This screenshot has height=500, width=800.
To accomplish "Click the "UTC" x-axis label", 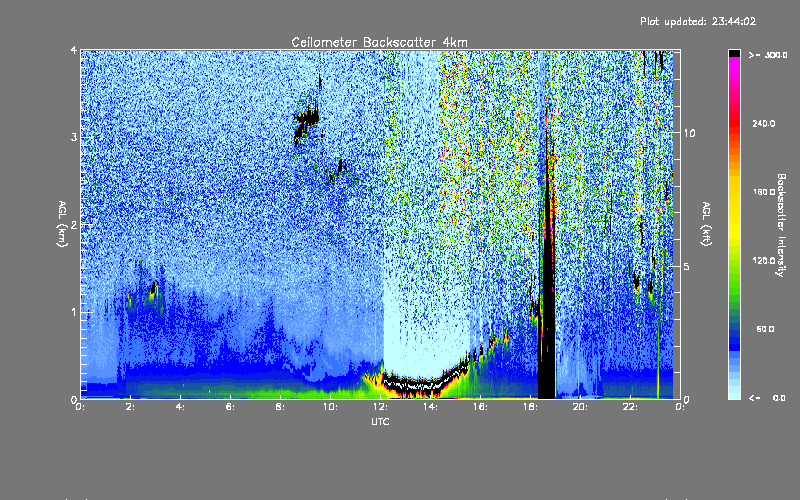I will pyautogui.click(x=380, y=421).
